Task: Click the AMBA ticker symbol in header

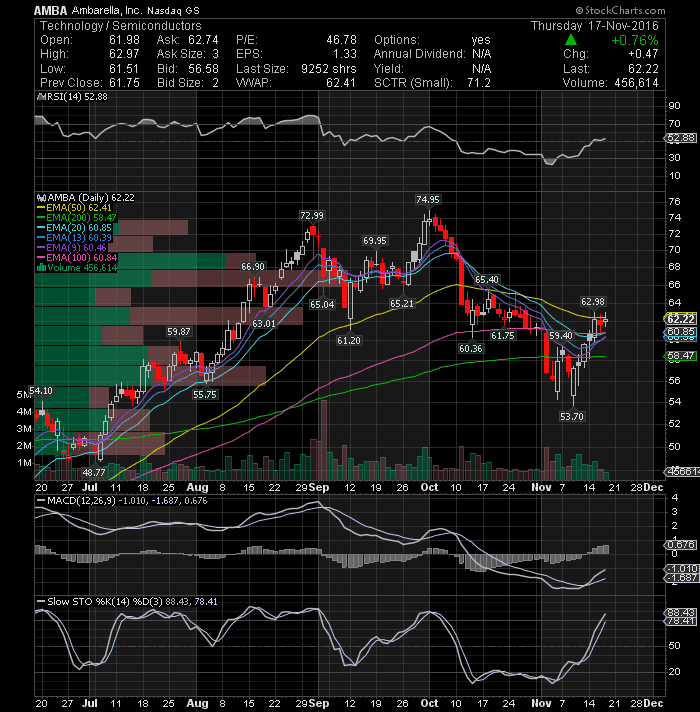Action: [x=50, y=10]
